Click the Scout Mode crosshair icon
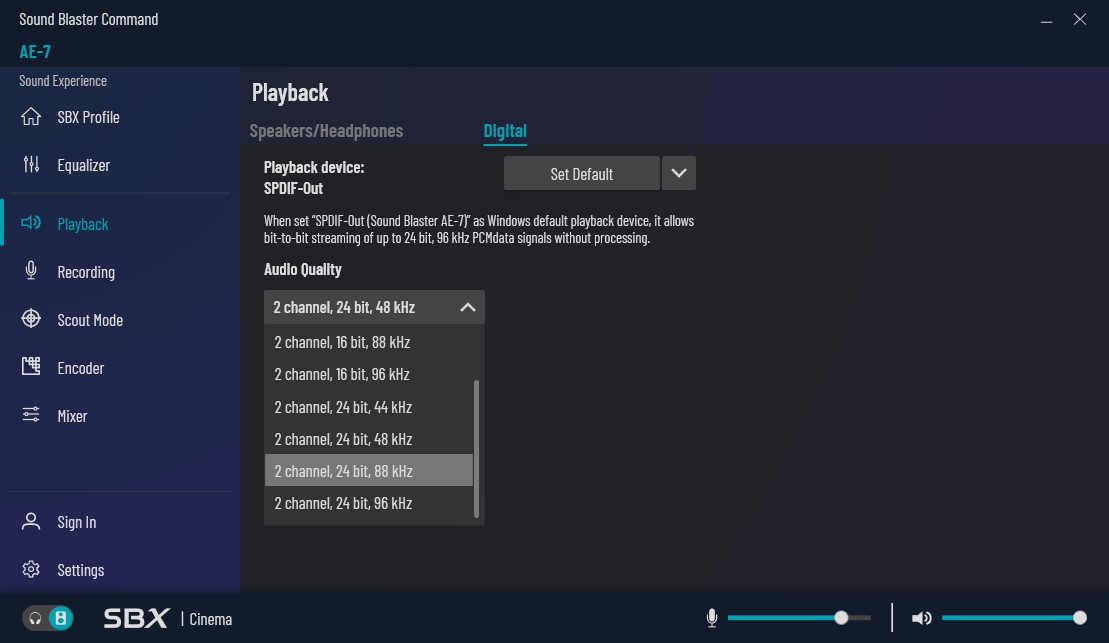This screenshot has height=643, width=1109. point(31,319)
